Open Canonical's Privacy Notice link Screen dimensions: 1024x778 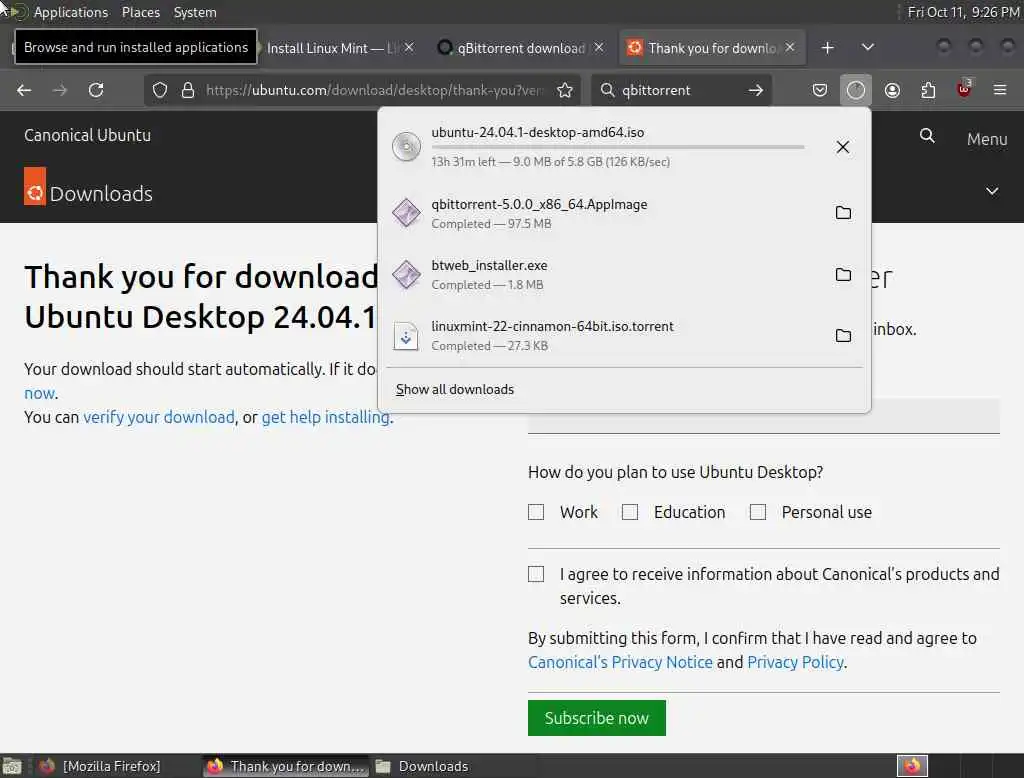coord(620,662)
